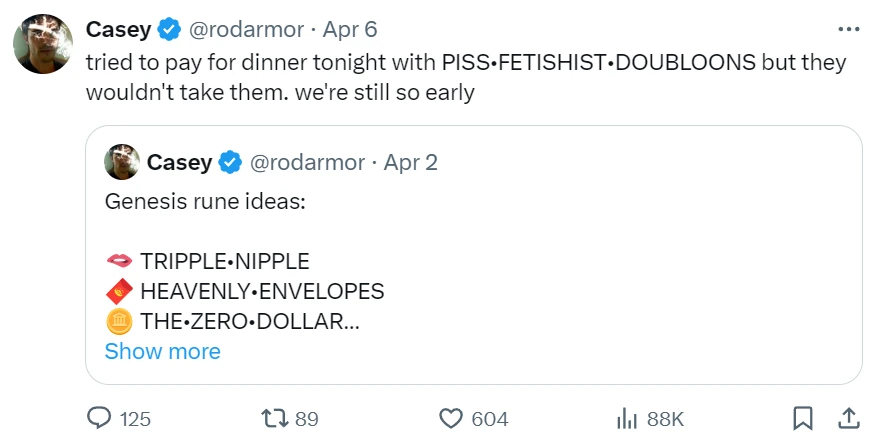The height and width of the screenshot is (447, 883).
Task: Open the three-dot more options menu
Action: click(847, 28)
